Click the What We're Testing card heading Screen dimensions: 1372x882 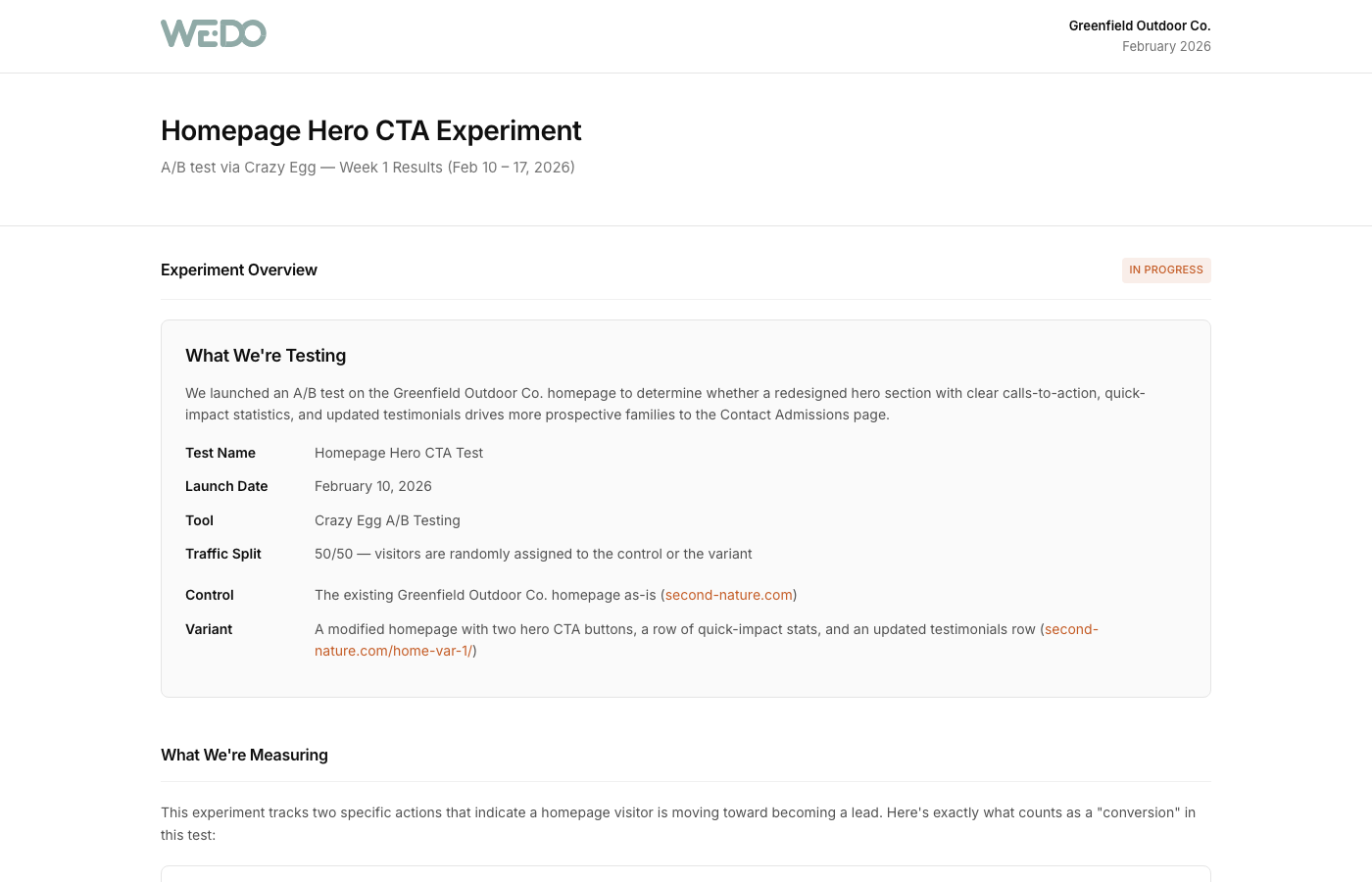point(266,356)
